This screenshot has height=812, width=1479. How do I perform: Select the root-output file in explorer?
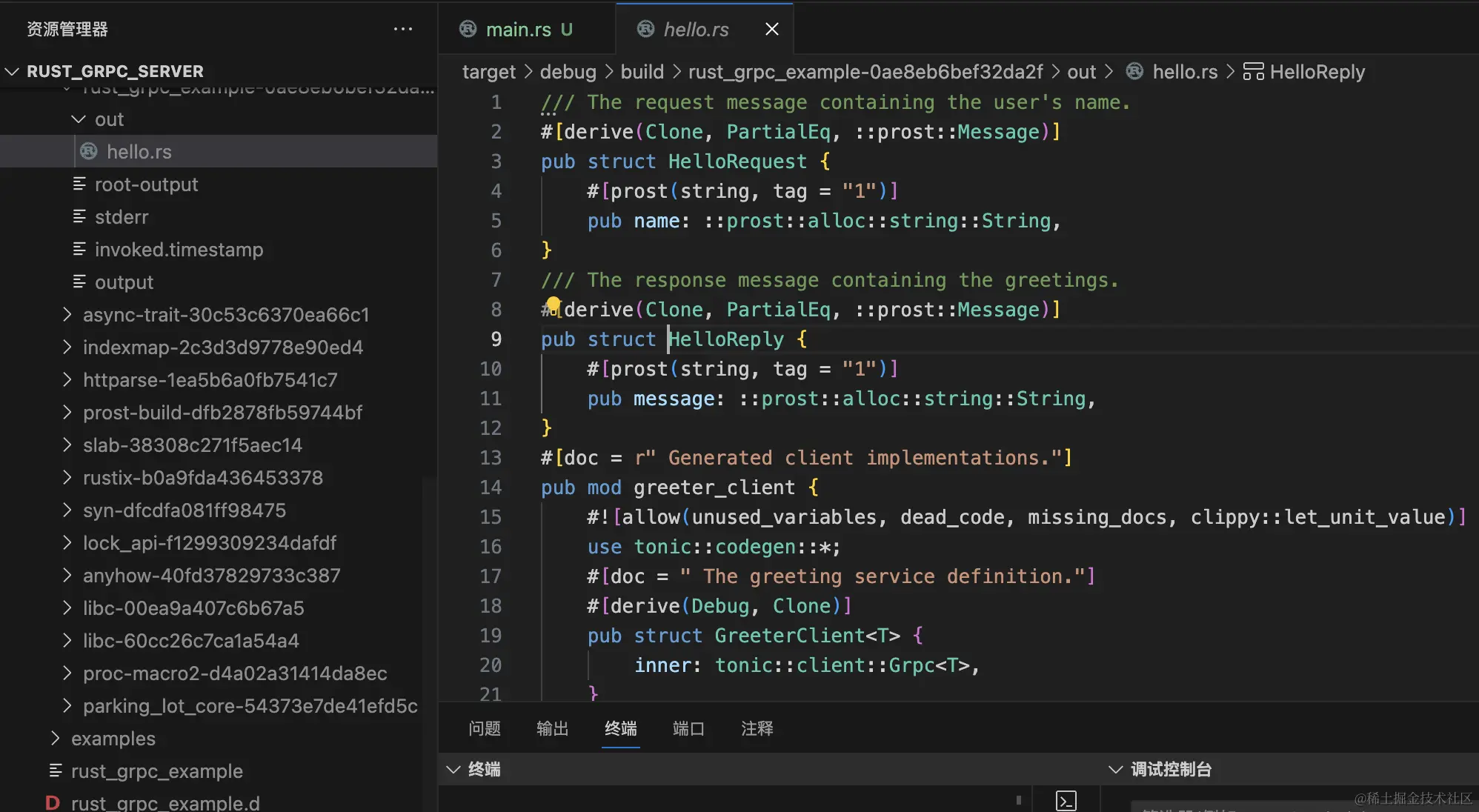click(146, 184)
